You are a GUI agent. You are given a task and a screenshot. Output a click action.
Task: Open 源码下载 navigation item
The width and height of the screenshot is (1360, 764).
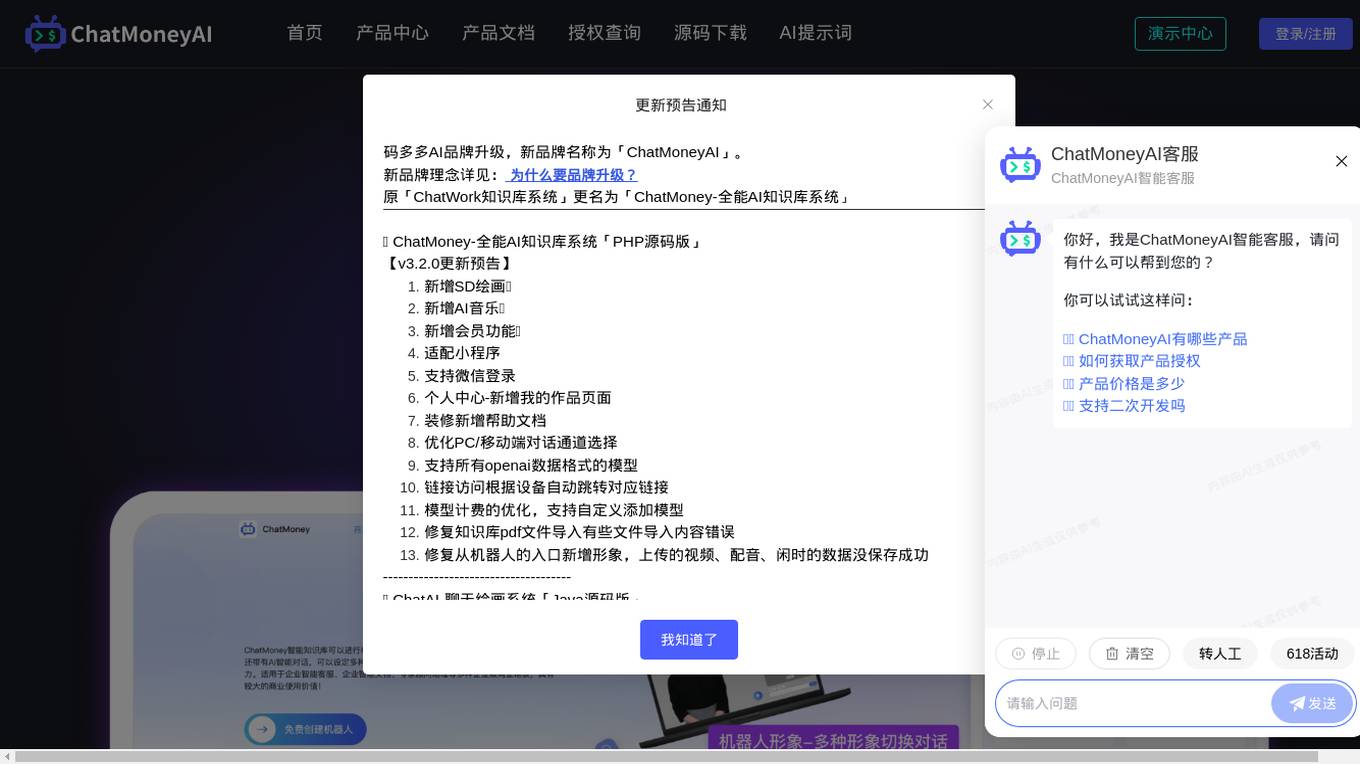coord(710,33)
